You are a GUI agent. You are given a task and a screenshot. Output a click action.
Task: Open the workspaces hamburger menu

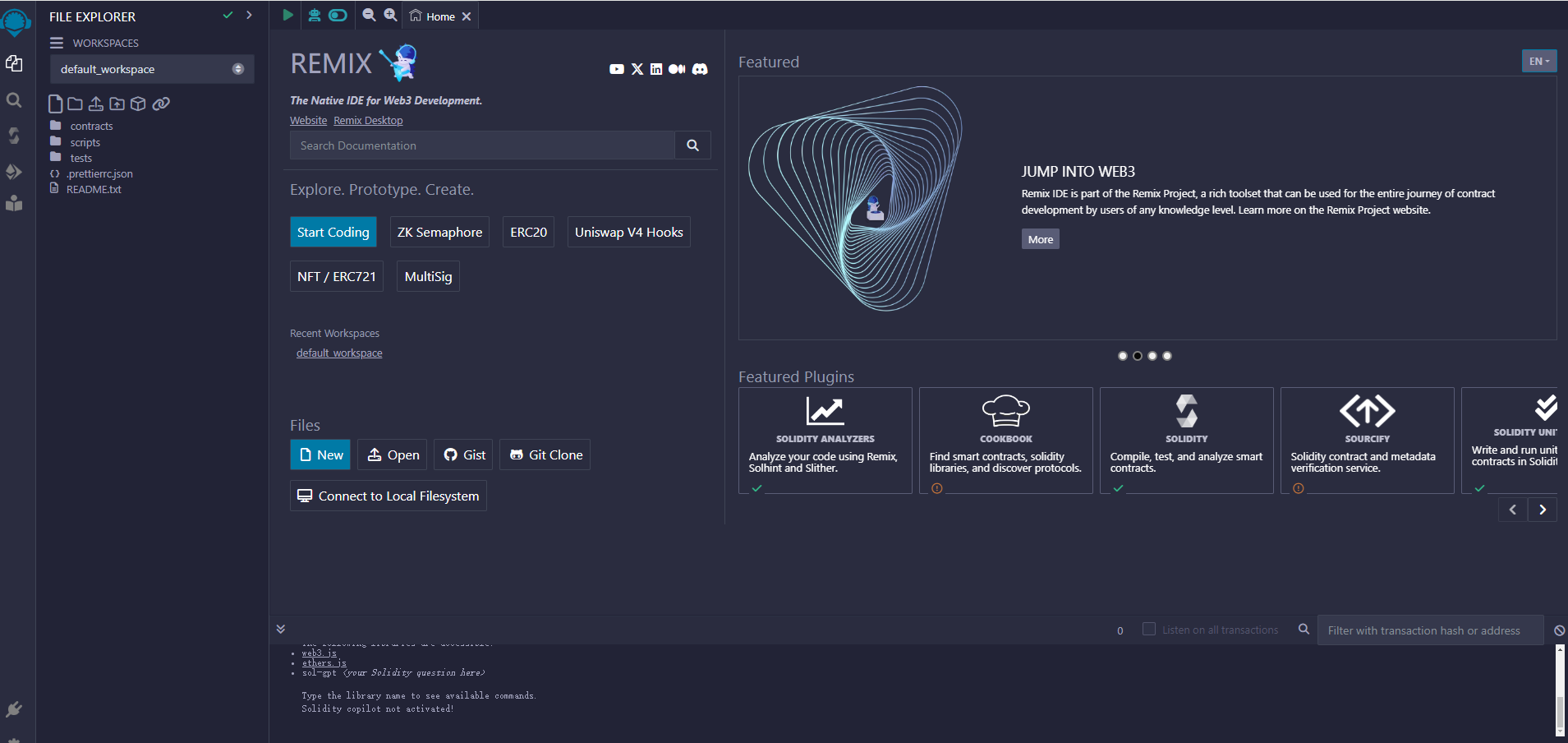(x=57, y=43)
